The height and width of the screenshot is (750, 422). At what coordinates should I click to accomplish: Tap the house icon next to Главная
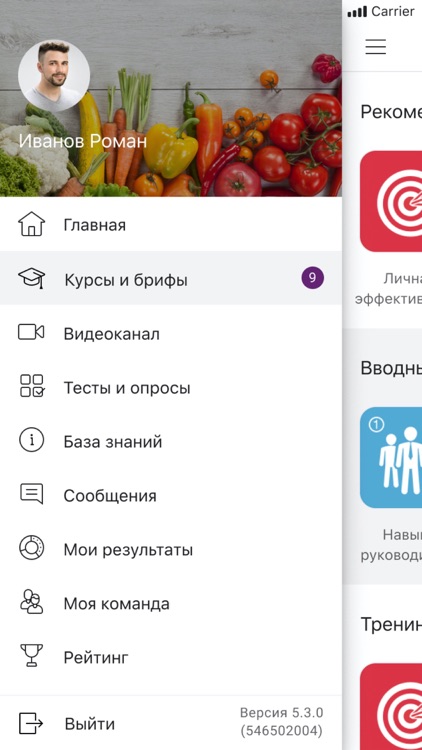32,224
